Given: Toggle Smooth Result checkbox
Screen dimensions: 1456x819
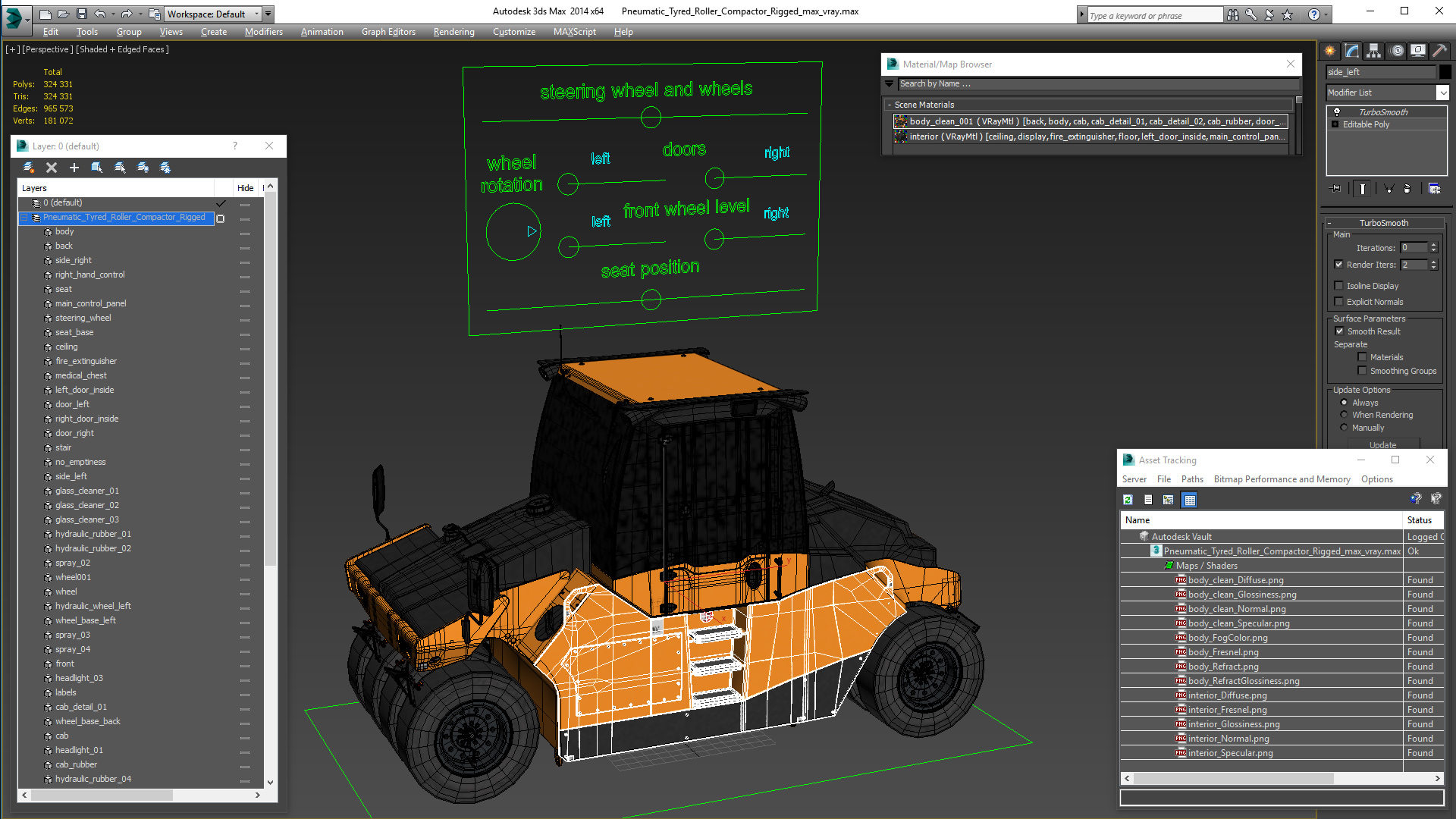Looking at the screenshot, I should (1339, 331).
